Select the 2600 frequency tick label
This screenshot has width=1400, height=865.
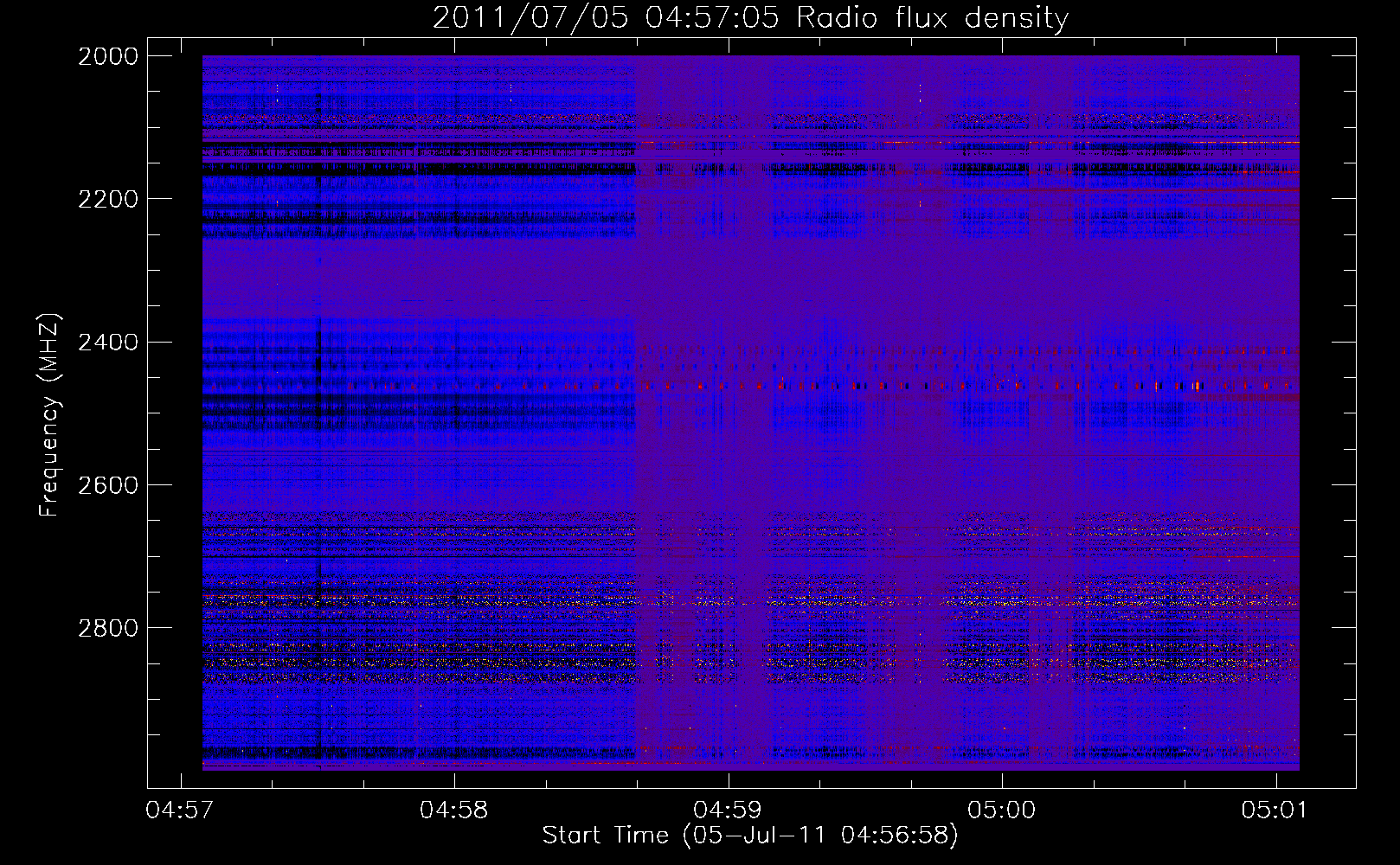click(x=108, y=485)
